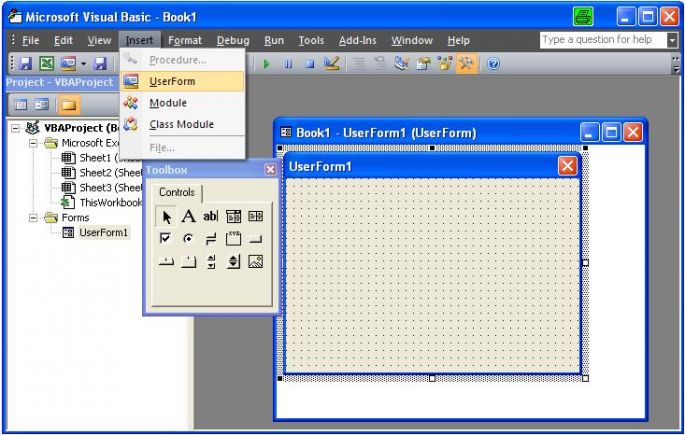Click the Run Sub green play icon
The height and width of the screenshot is (435, 685).
tap(266, 64)
